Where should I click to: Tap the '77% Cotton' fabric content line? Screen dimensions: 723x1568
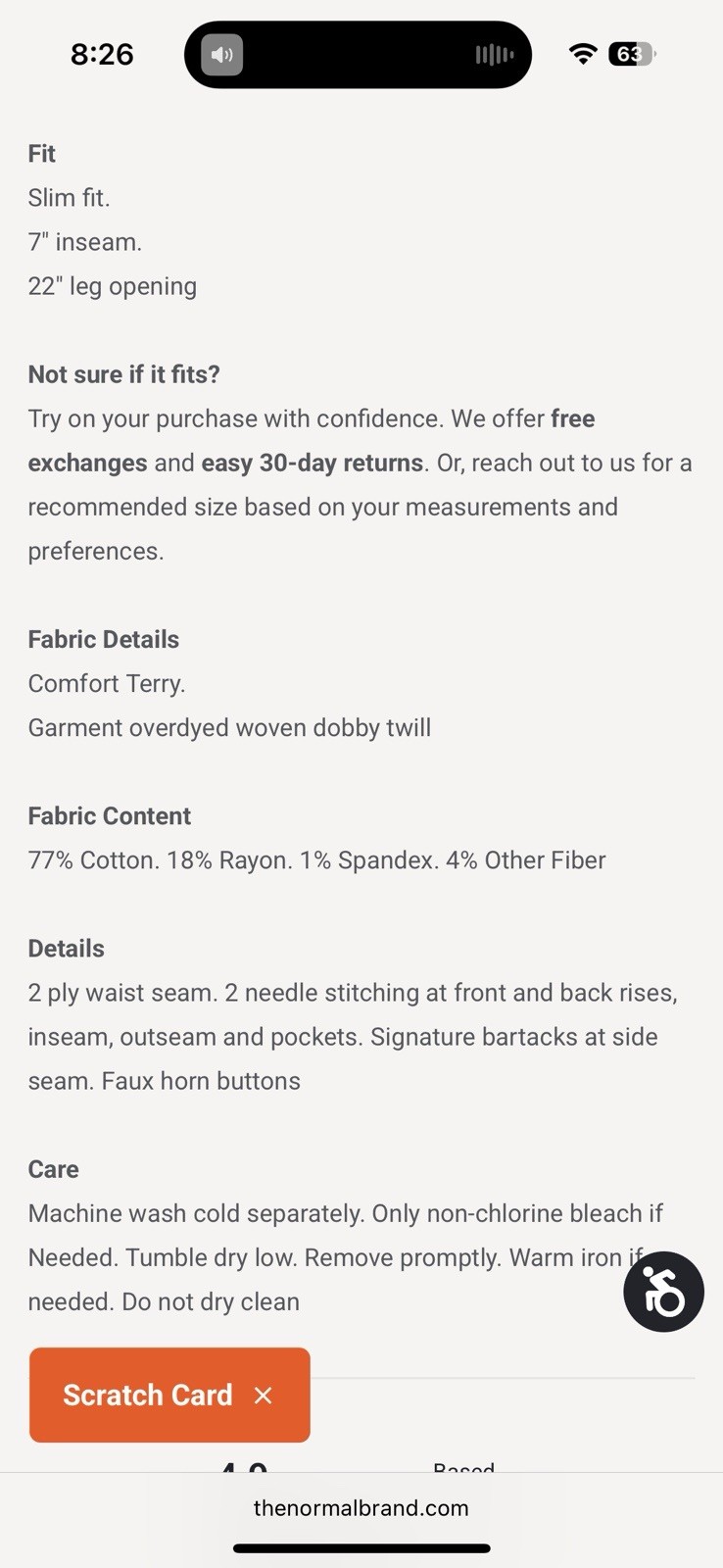316,859
